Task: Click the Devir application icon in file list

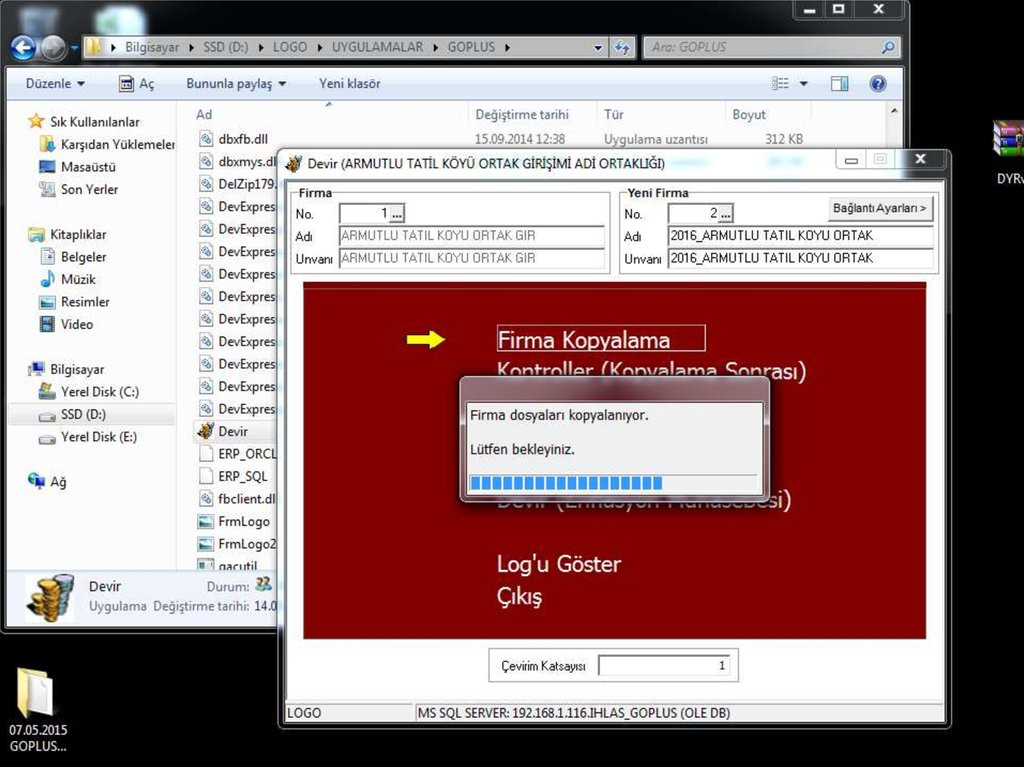Action: [206, 431]
